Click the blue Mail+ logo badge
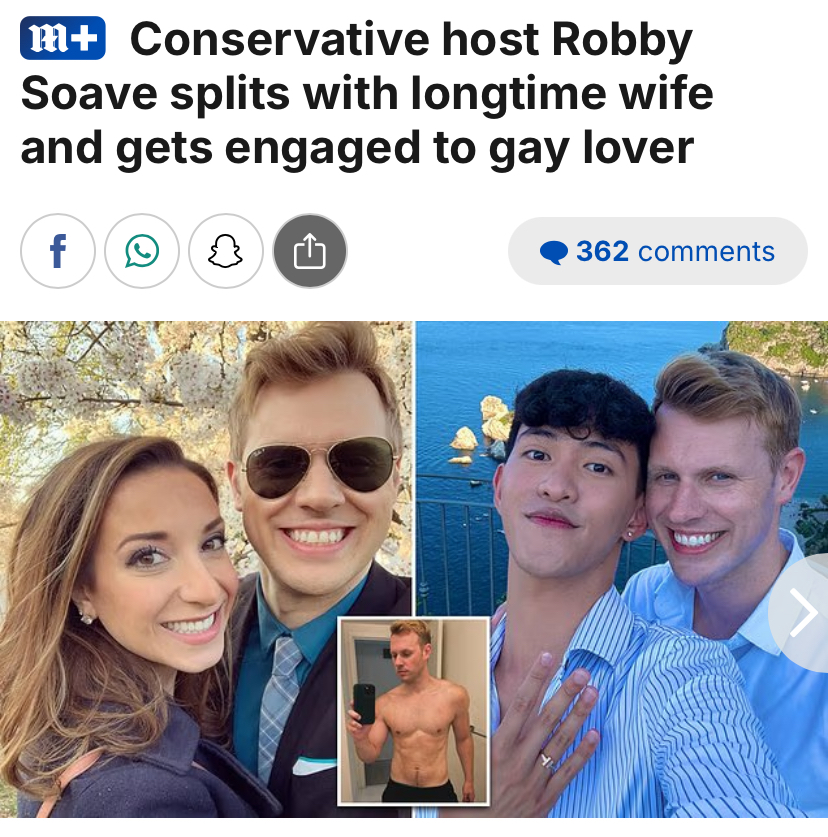 (62, 38)
